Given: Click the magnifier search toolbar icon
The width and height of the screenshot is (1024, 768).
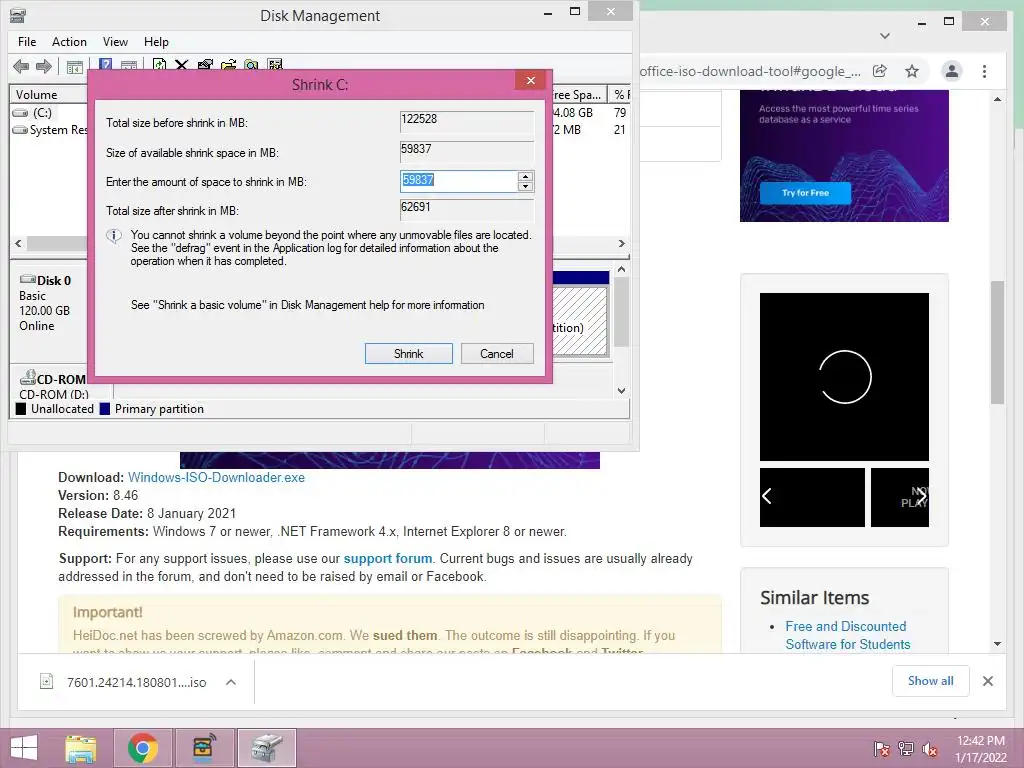Looking at the screenshot, I should click(251, 65).
